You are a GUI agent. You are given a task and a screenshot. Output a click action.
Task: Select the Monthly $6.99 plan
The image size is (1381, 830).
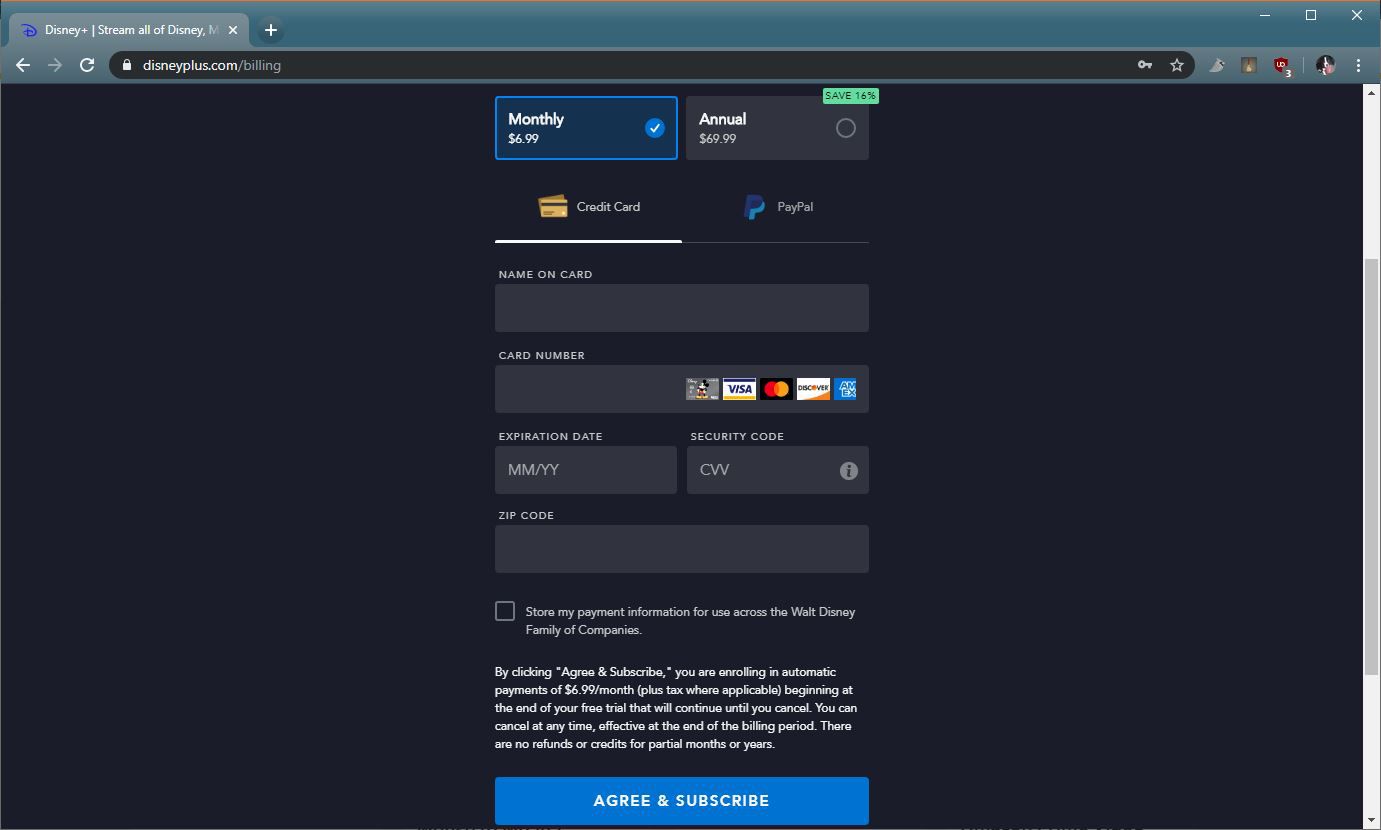pos(586,128)
